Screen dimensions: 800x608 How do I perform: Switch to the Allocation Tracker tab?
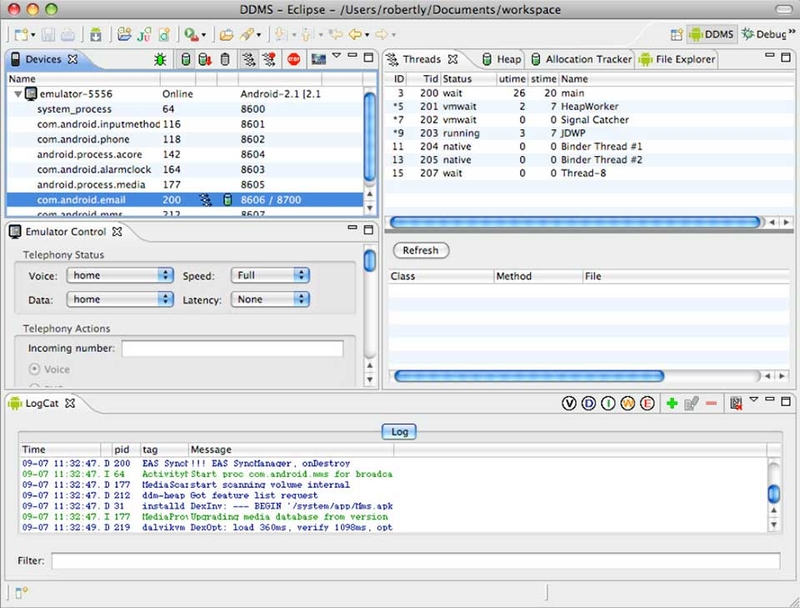582,60
